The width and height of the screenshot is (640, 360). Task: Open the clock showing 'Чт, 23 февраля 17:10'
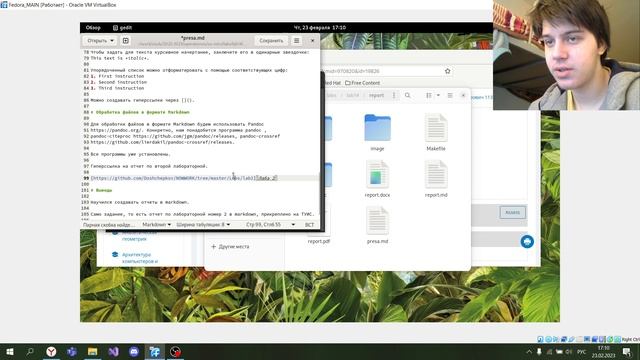pyautogui.click(x=320, y=28)
